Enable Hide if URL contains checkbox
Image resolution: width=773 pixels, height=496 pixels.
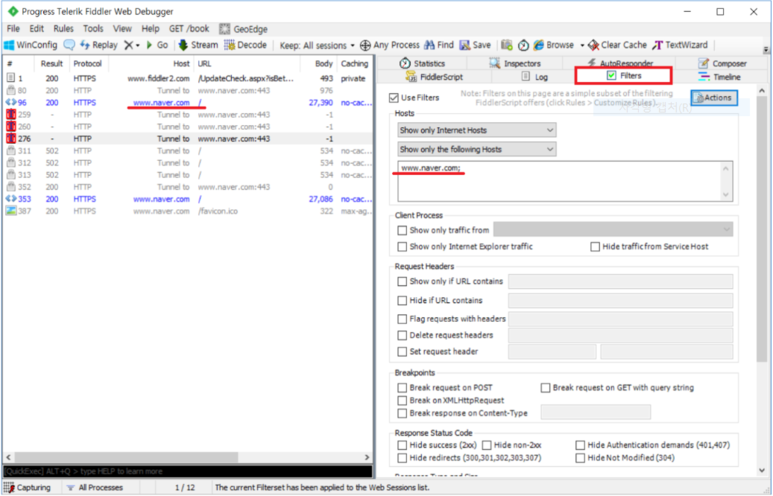pos(402,300)
